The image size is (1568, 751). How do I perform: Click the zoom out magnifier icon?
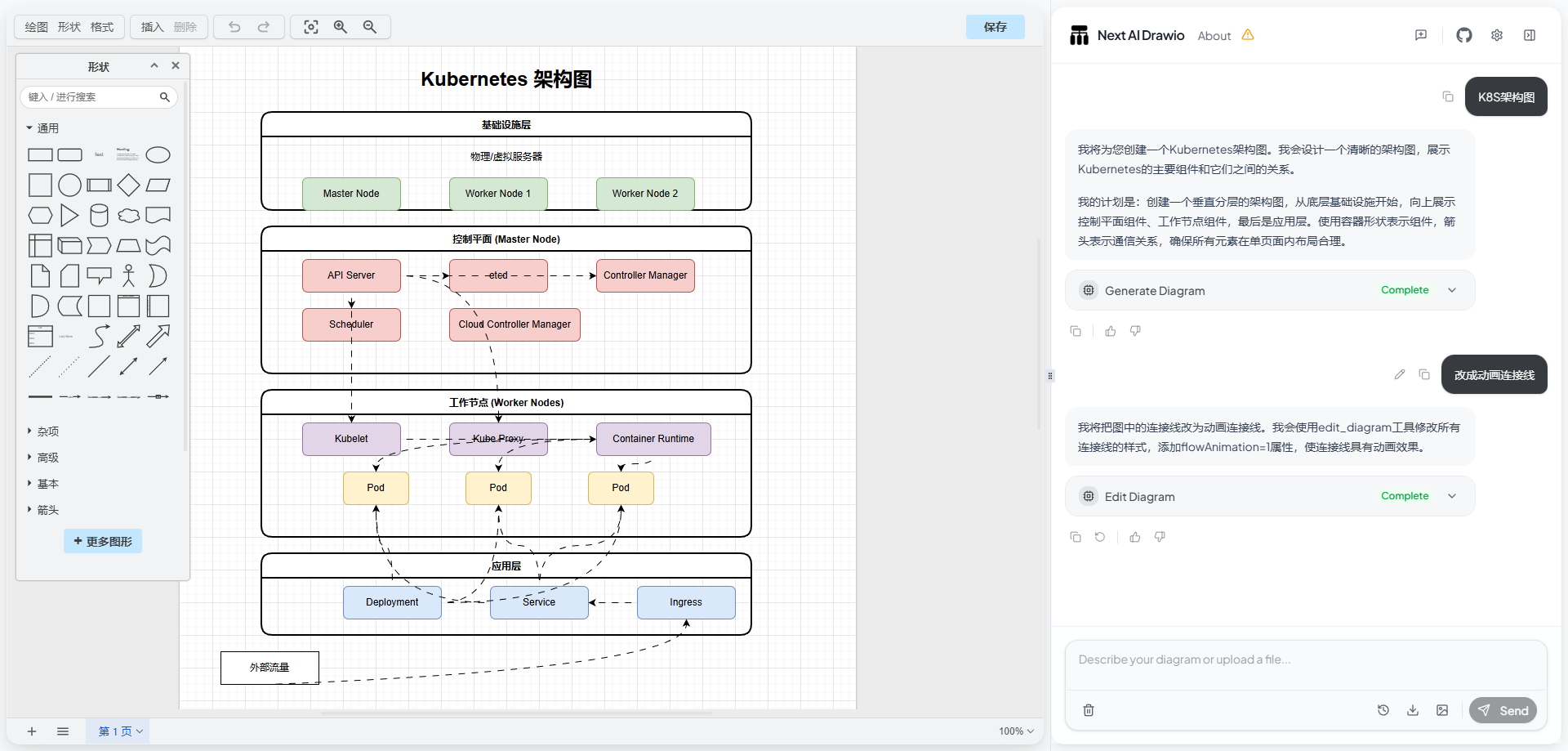click(x=370, y=27)
